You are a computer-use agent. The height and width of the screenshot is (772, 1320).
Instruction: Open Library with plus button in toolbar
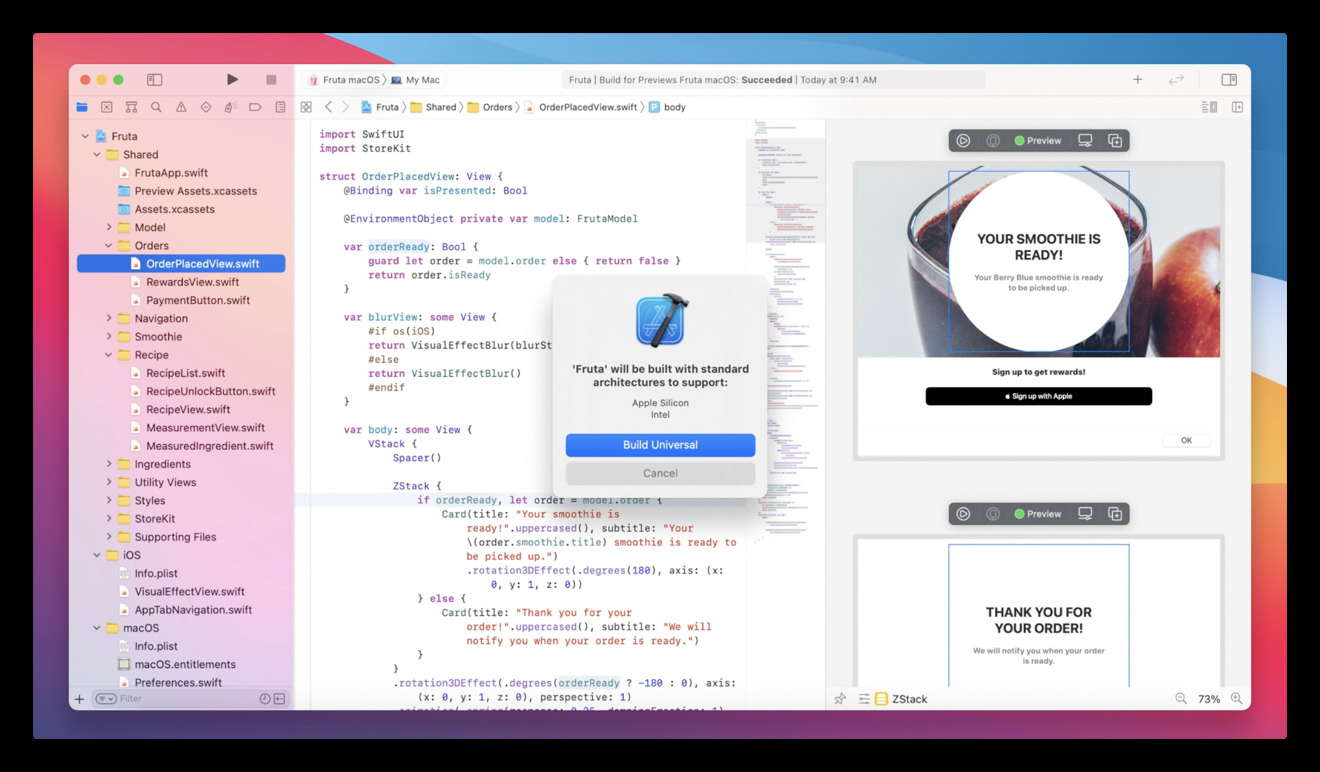tap(1137, 80)
